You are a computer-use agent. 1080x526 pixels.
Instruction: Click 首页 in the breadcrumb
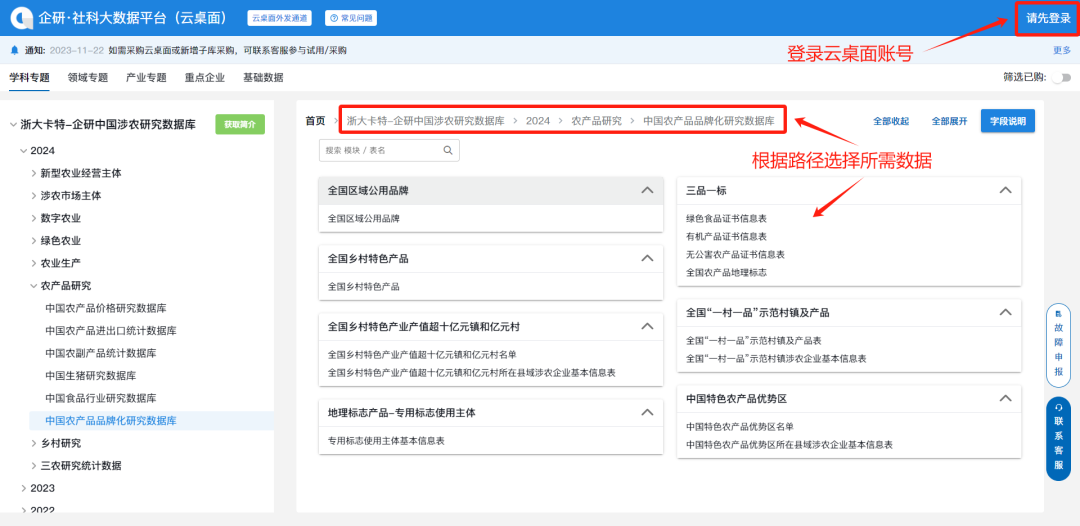point(315,120)
